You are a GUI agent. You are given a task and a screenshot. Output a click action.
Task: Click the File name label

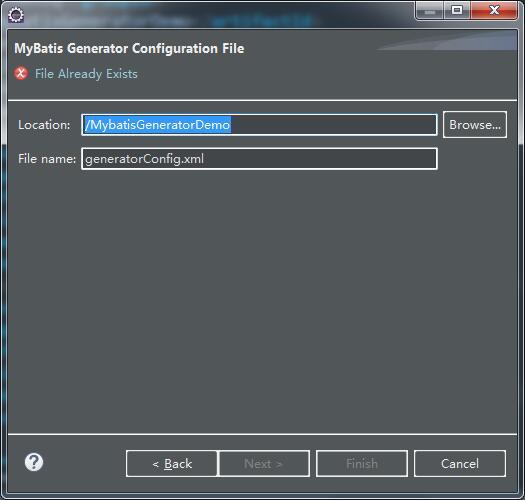[x=47, y=158]
